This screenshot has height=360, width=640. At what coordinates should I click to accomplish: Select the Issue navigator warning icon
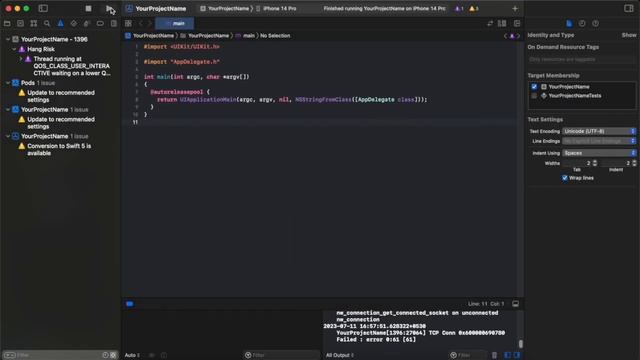60,24
